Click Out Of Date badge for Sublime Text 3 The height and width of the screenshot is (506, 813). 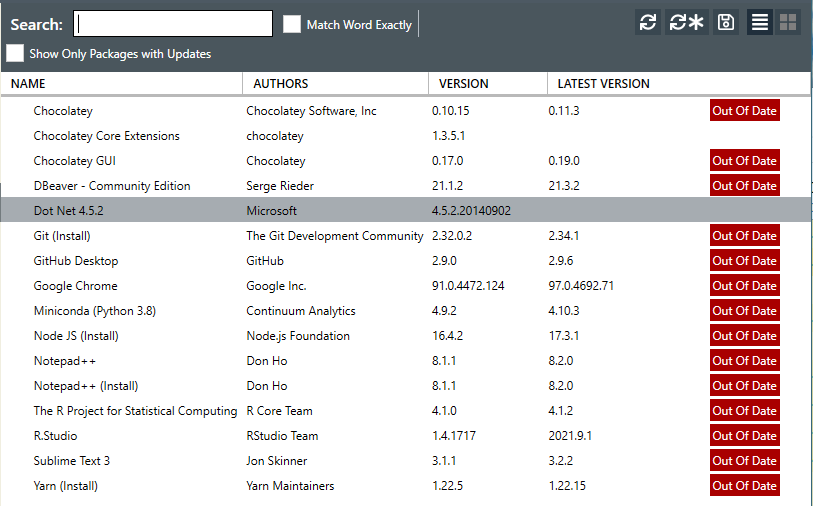(745, 461)
